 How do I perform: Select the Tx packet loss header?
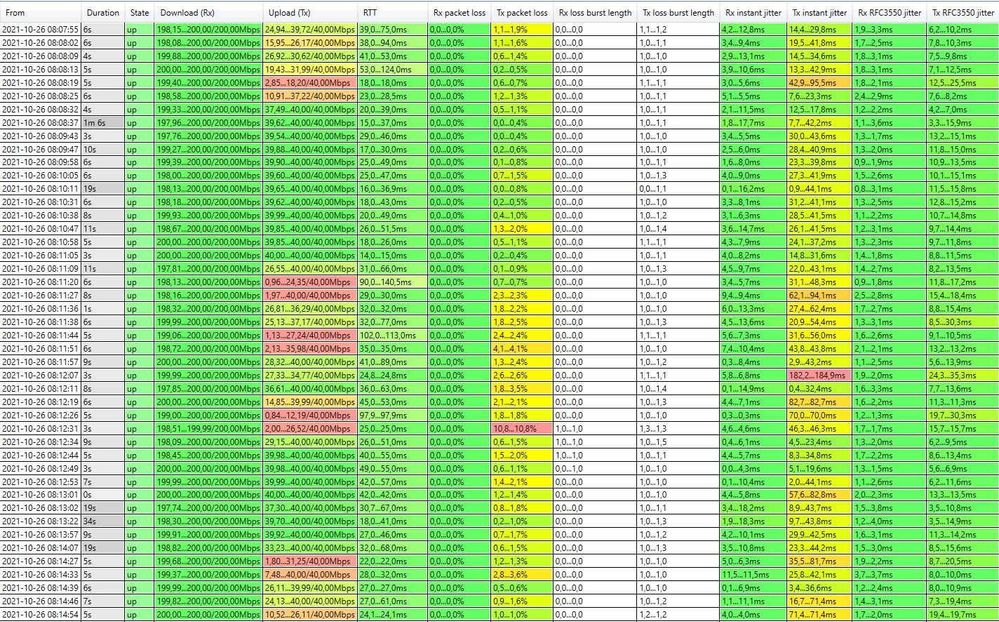[x=522, y=12]
